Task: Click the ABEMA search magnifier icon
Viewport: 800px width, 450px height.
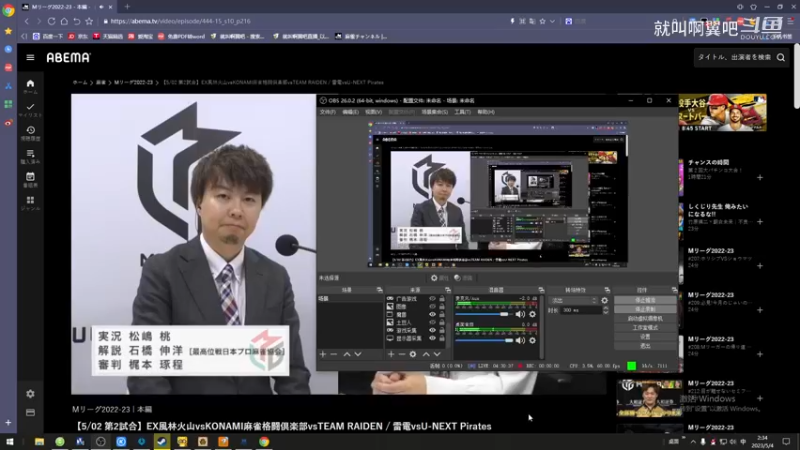Action: [x=781, y=58]
